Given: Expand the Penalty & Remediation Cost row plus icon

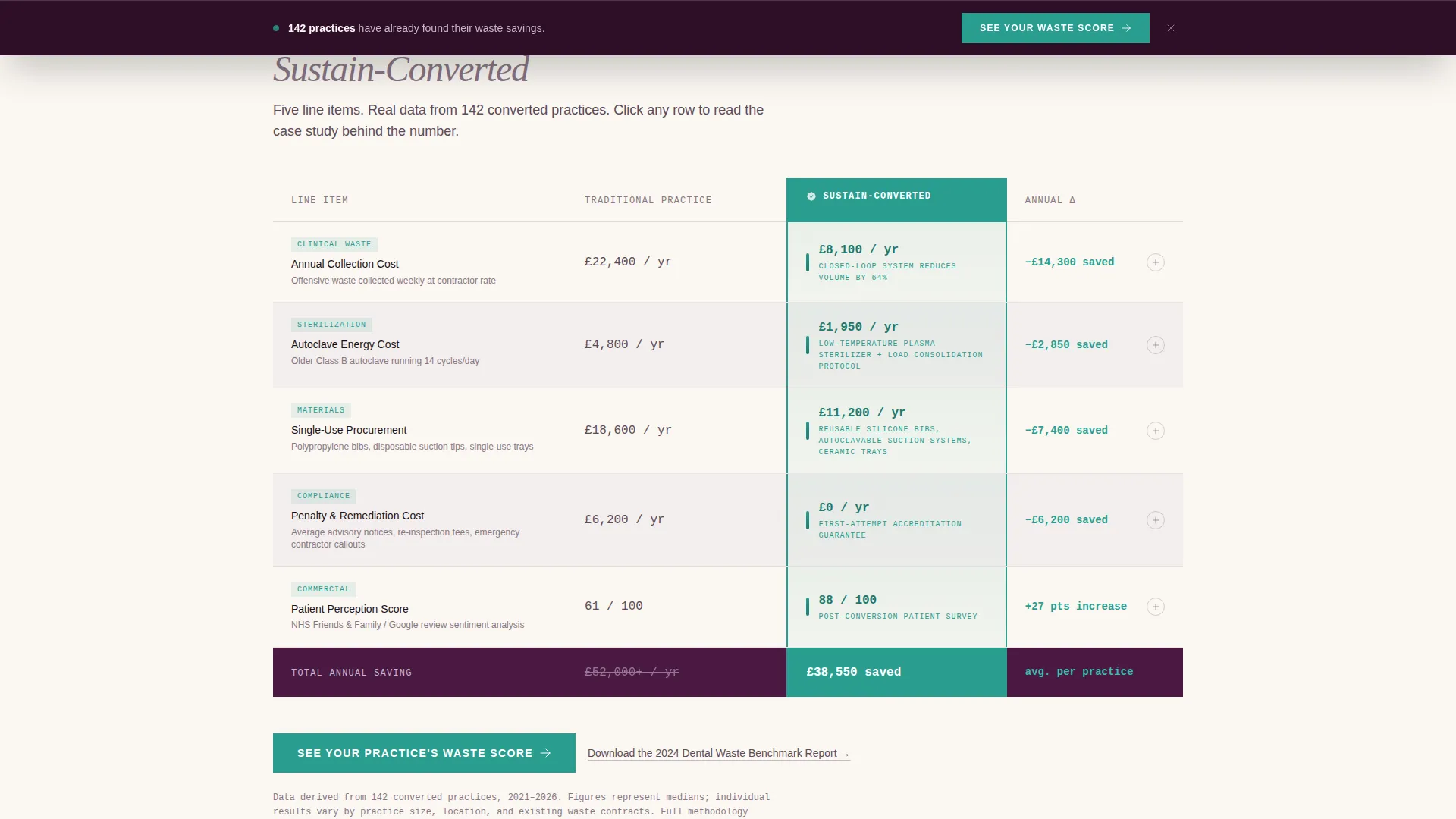Looking at the screenshot, I should [x=1155, y=520].
